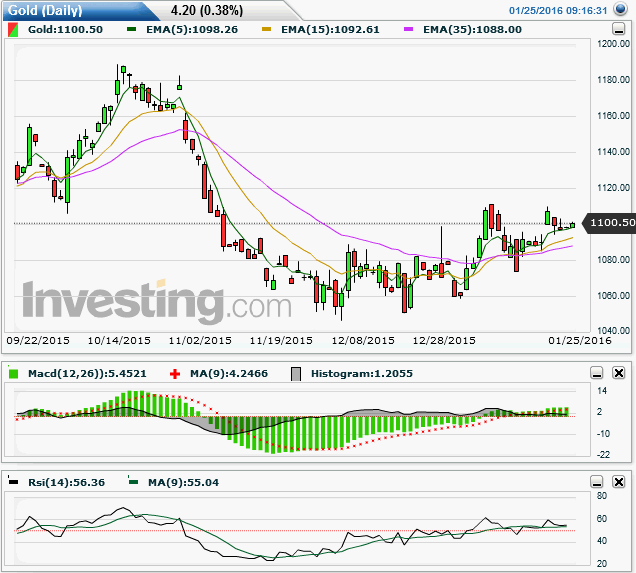Click the 1160.00 price axis label
Screen dimensions: 636x573
[x=614, y=116]
